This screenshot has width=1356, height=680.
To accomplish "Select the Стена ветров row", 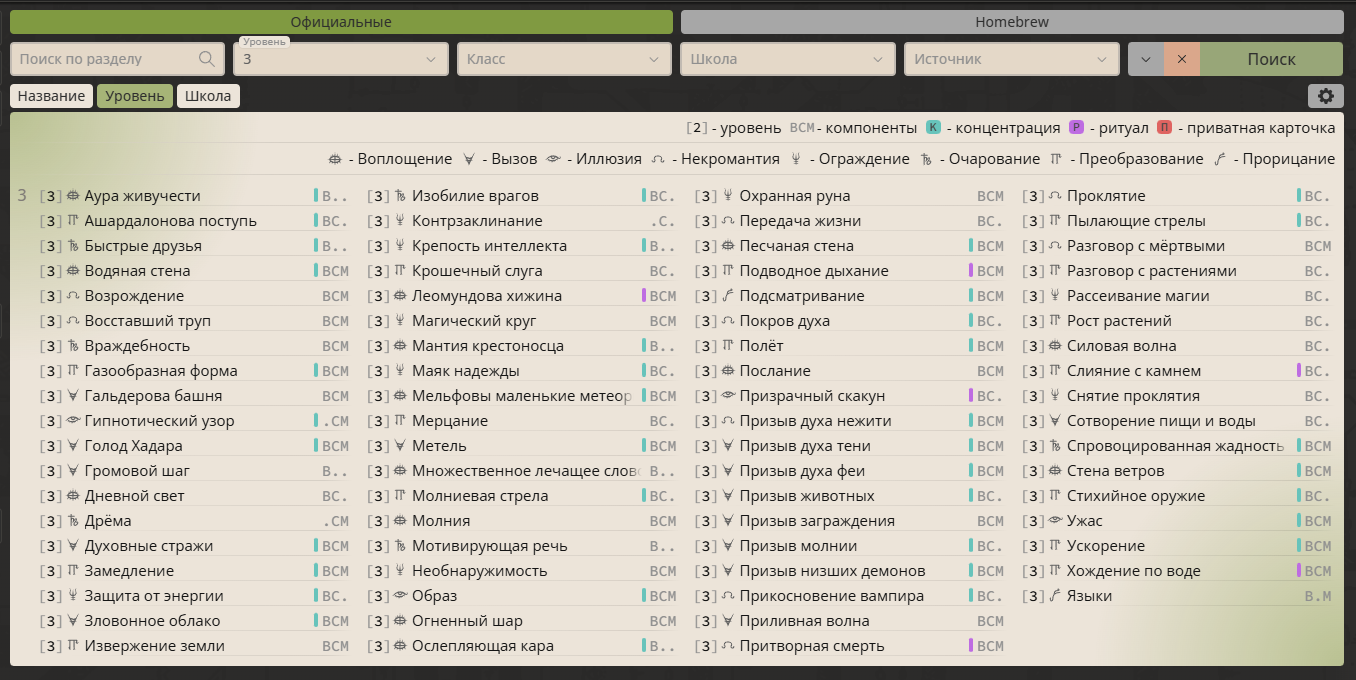I will coord(1177,471).
